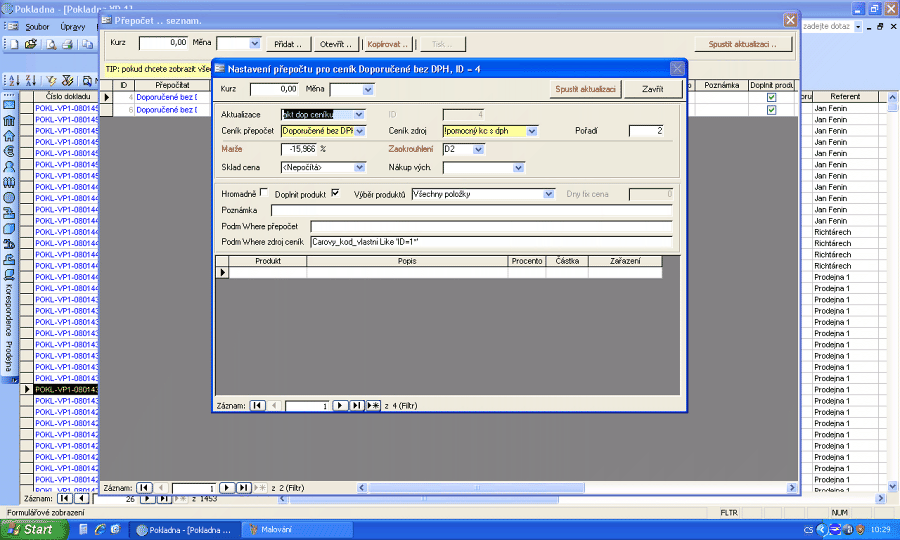Click the Internet Explorer quick launch icon
This screenshot has height=540, width=900.
(100, 529)
